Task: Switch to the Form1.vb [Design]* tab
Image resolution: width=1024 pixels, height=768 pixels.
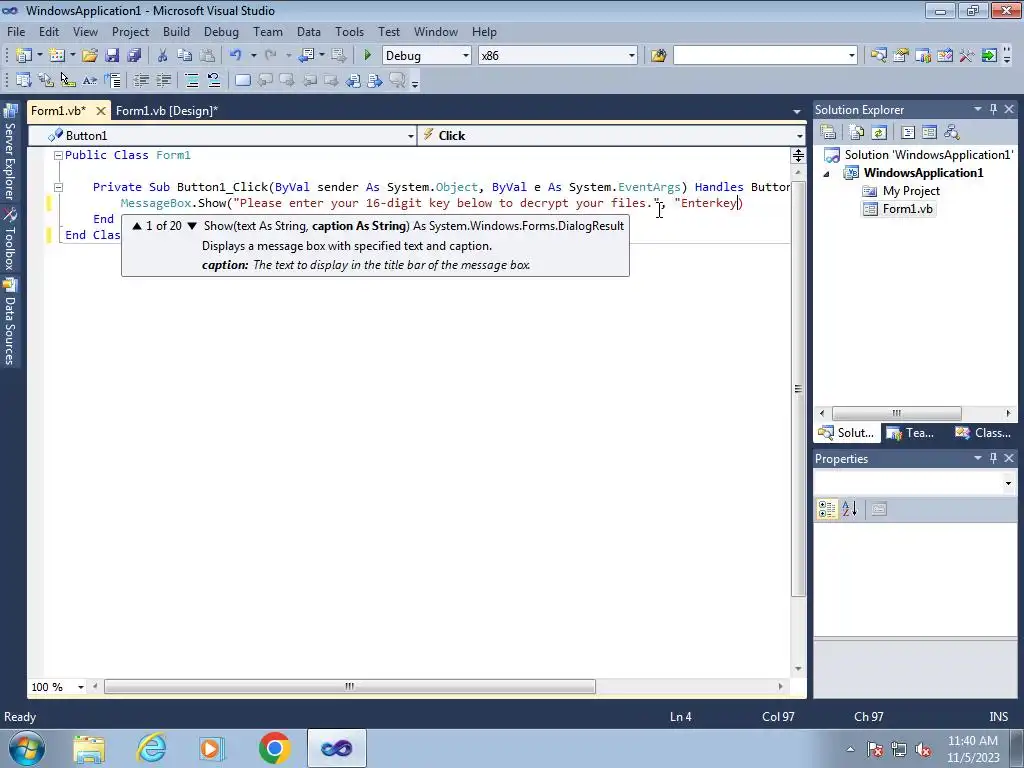Action: pyautogui.click(x=167, y=111)
